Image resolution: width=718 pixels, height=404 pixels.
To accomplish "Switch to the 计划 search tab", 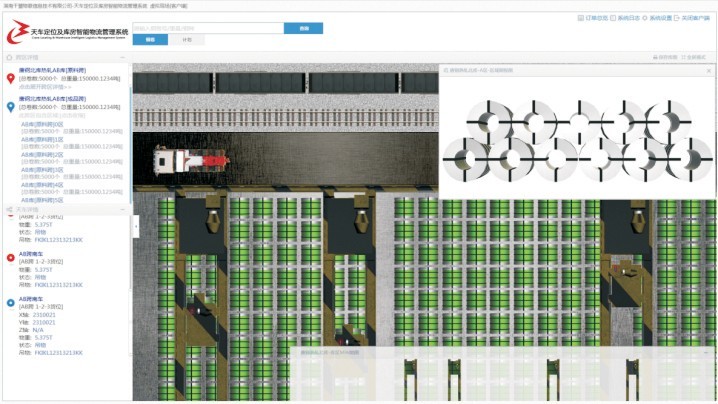I will pyautogui.click(x=187, y=40).
